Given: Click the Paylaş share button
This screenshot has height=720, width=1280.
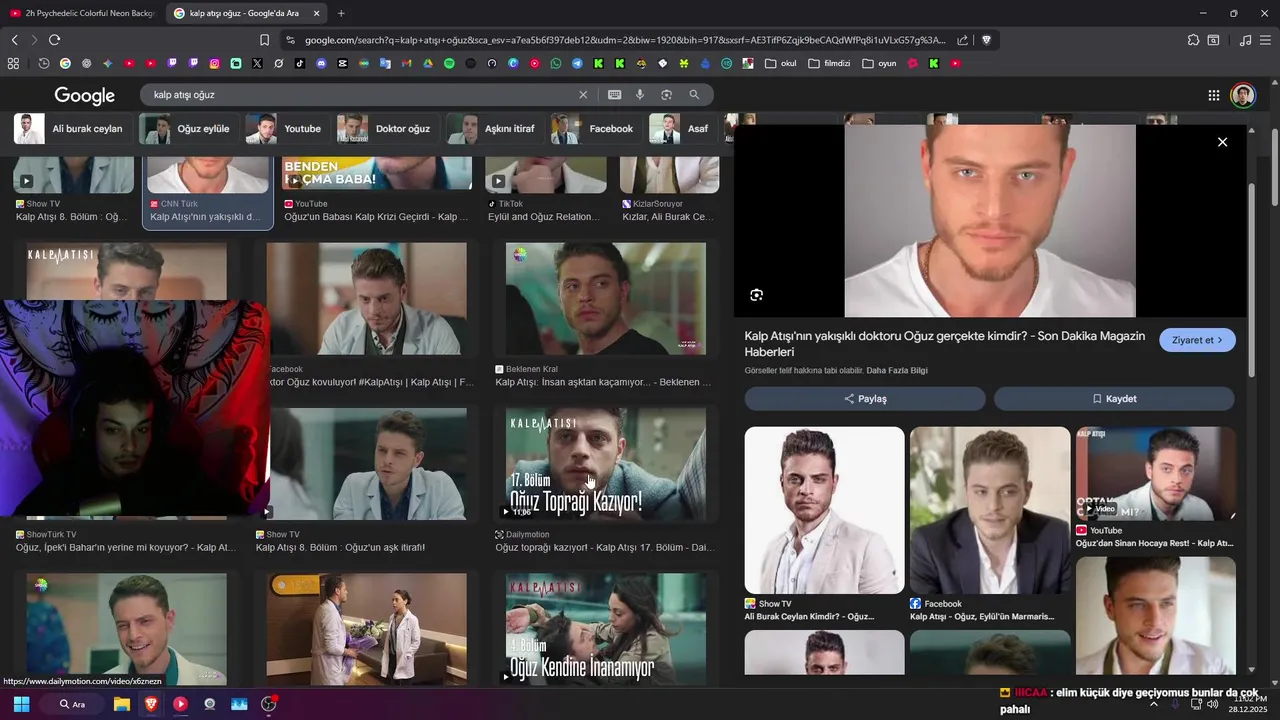Looking at the screenshot, I should (865, 398).
